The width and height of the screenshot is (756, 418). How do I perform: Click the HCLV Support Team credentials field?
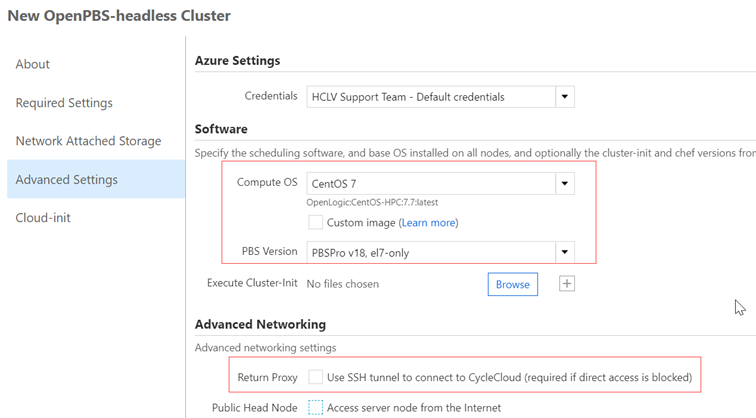coord(430,97)
